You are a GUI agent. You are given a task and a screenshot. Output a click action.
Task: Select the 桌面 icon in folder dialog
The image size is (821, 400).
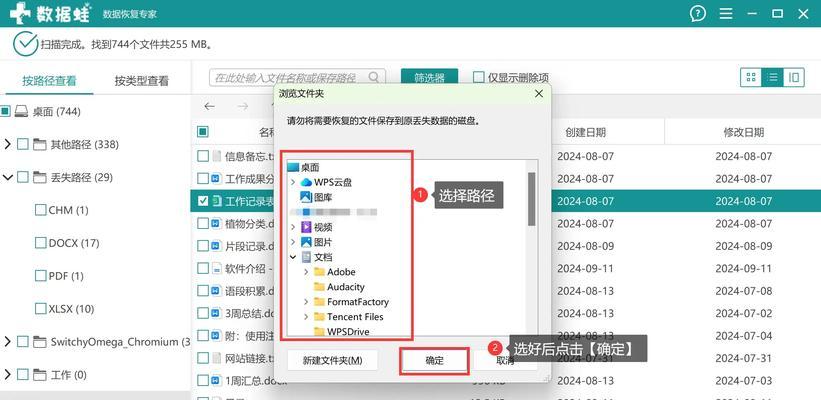pyautogui.click(x=293, y=168)
